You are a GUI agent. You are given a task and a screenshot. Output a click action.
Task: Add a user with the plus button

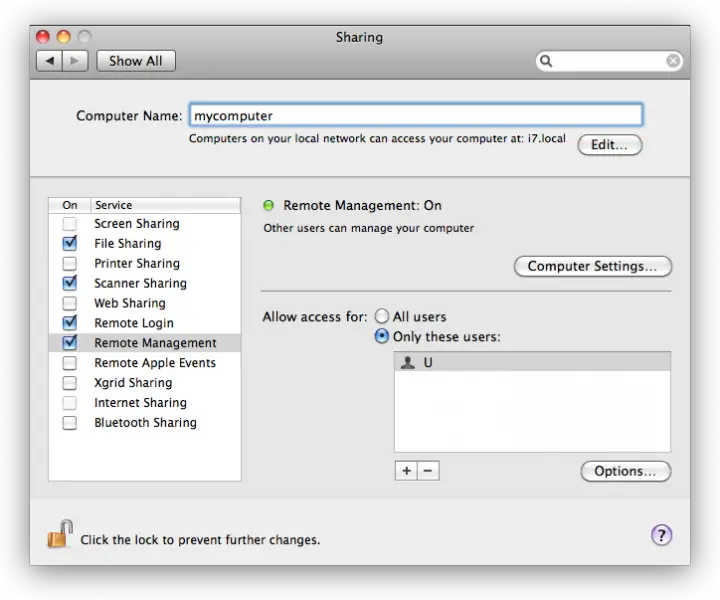(x=406, y=471)
